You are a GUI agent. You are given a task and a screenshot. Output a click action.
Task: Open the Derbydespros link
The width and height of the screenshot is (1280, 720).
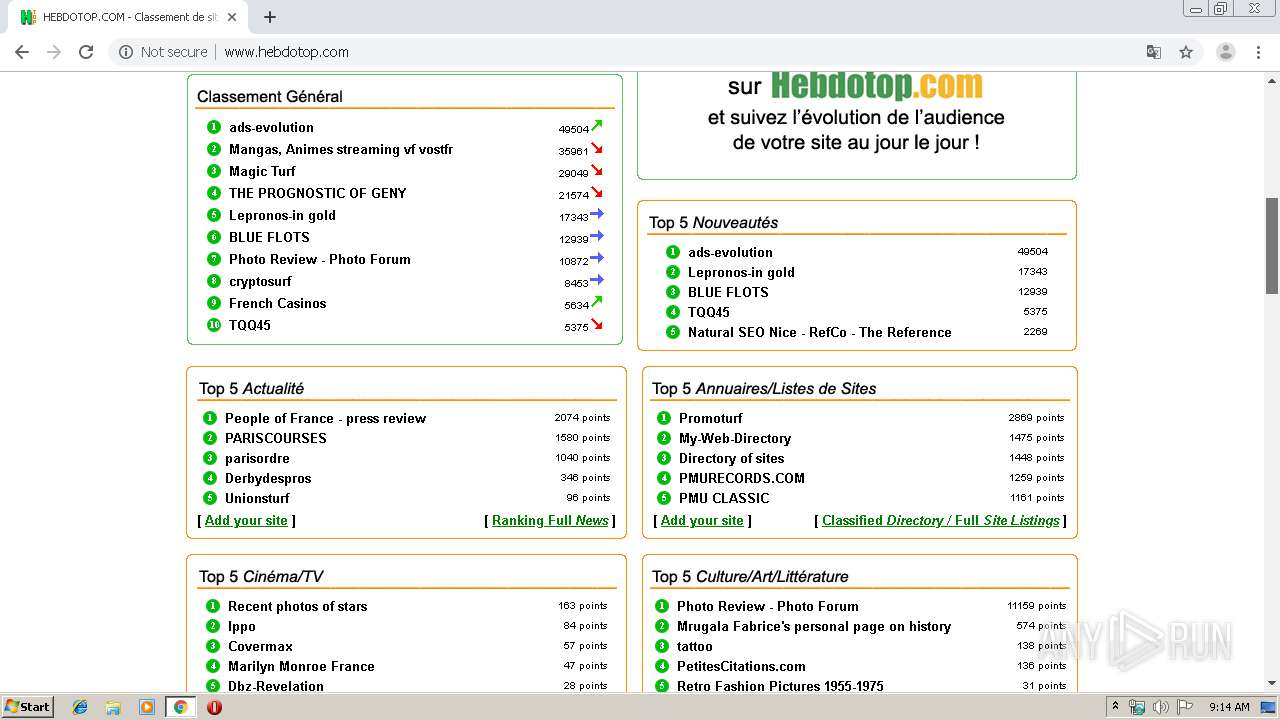268,478
